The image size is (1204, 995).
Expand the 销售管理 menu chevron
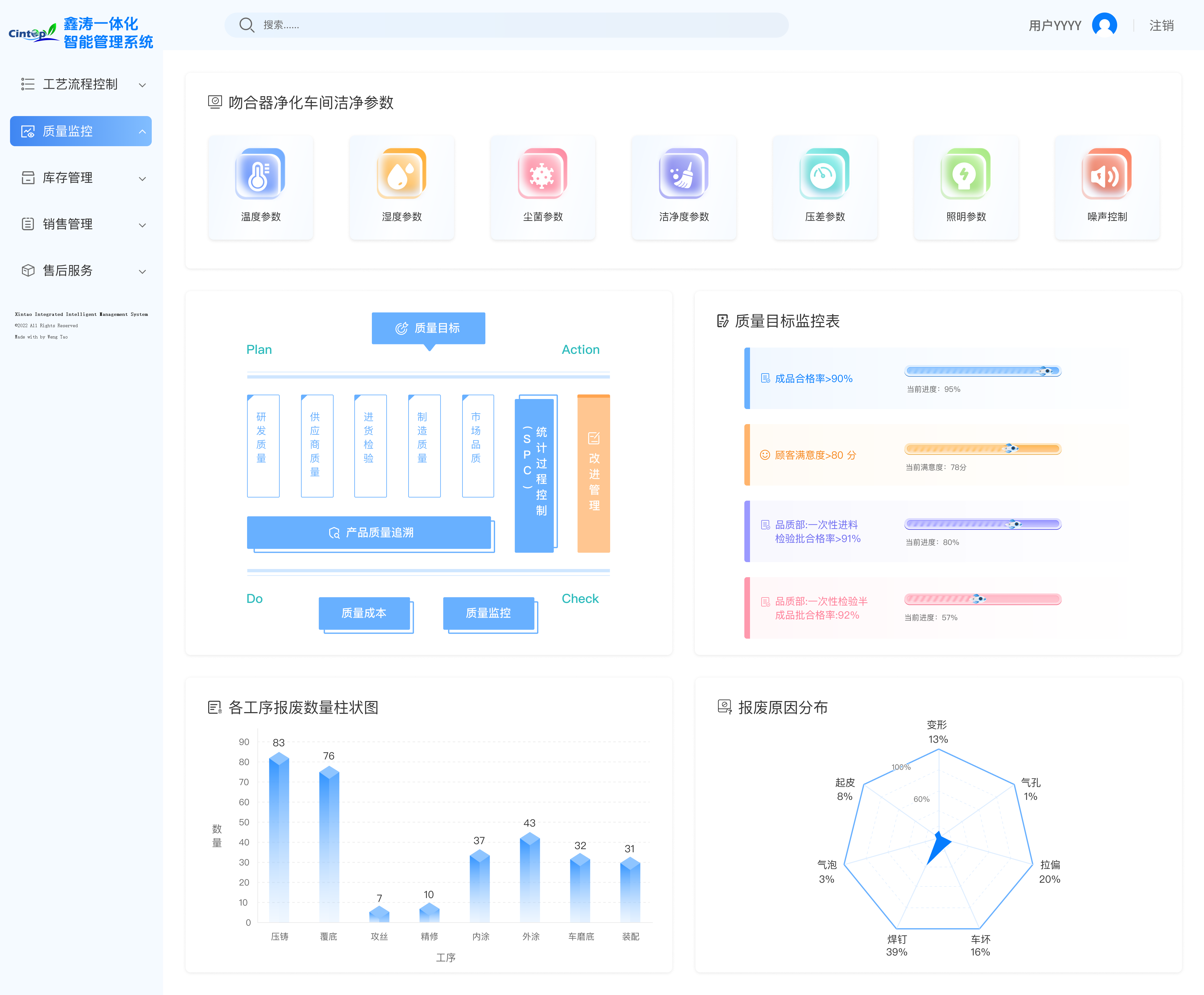coord(143,225)
